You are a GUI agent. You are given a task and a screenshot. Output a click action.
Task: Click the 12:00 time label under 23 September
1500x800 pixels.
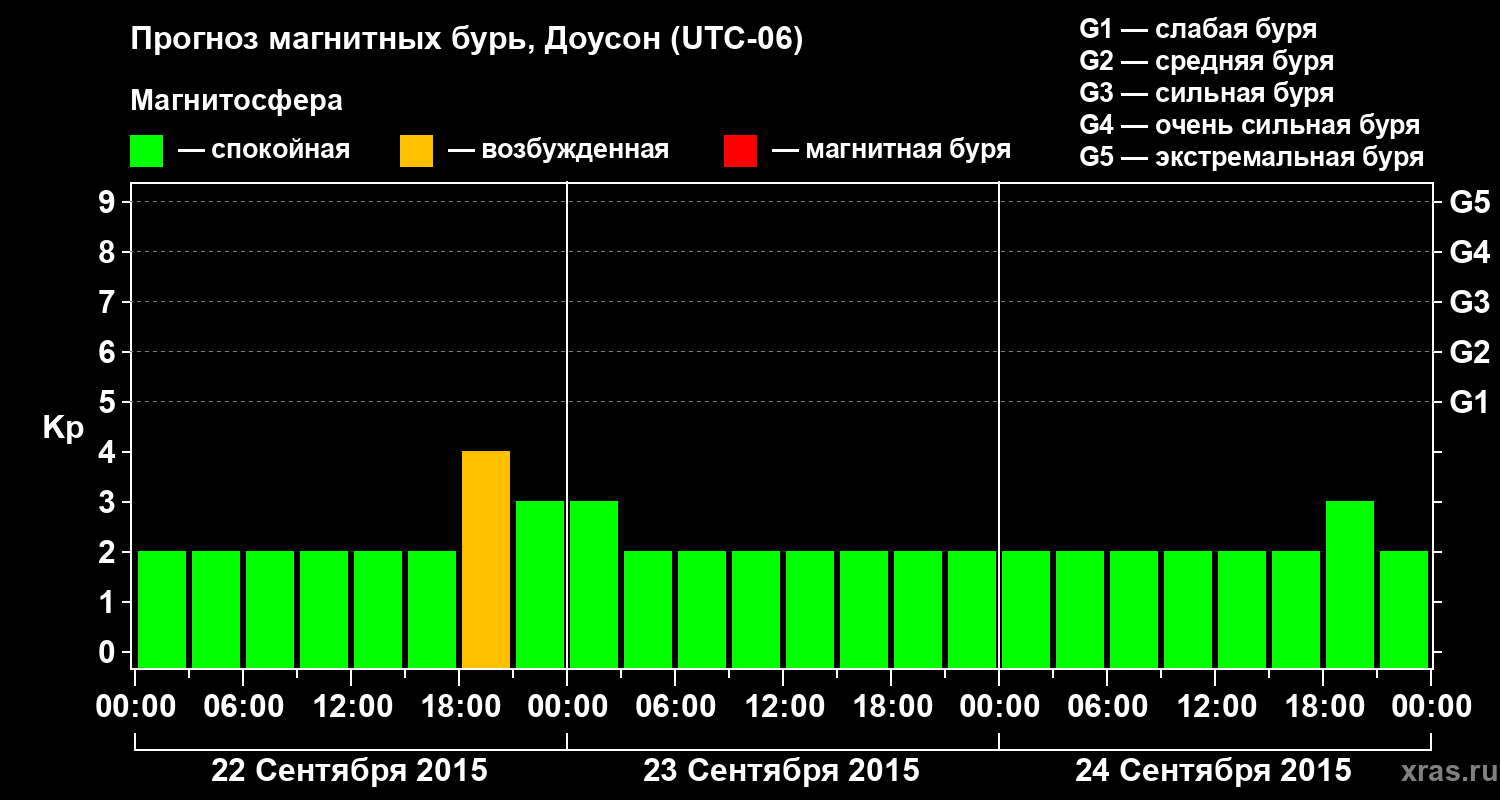pyautogui.click(x=783, y=707)
